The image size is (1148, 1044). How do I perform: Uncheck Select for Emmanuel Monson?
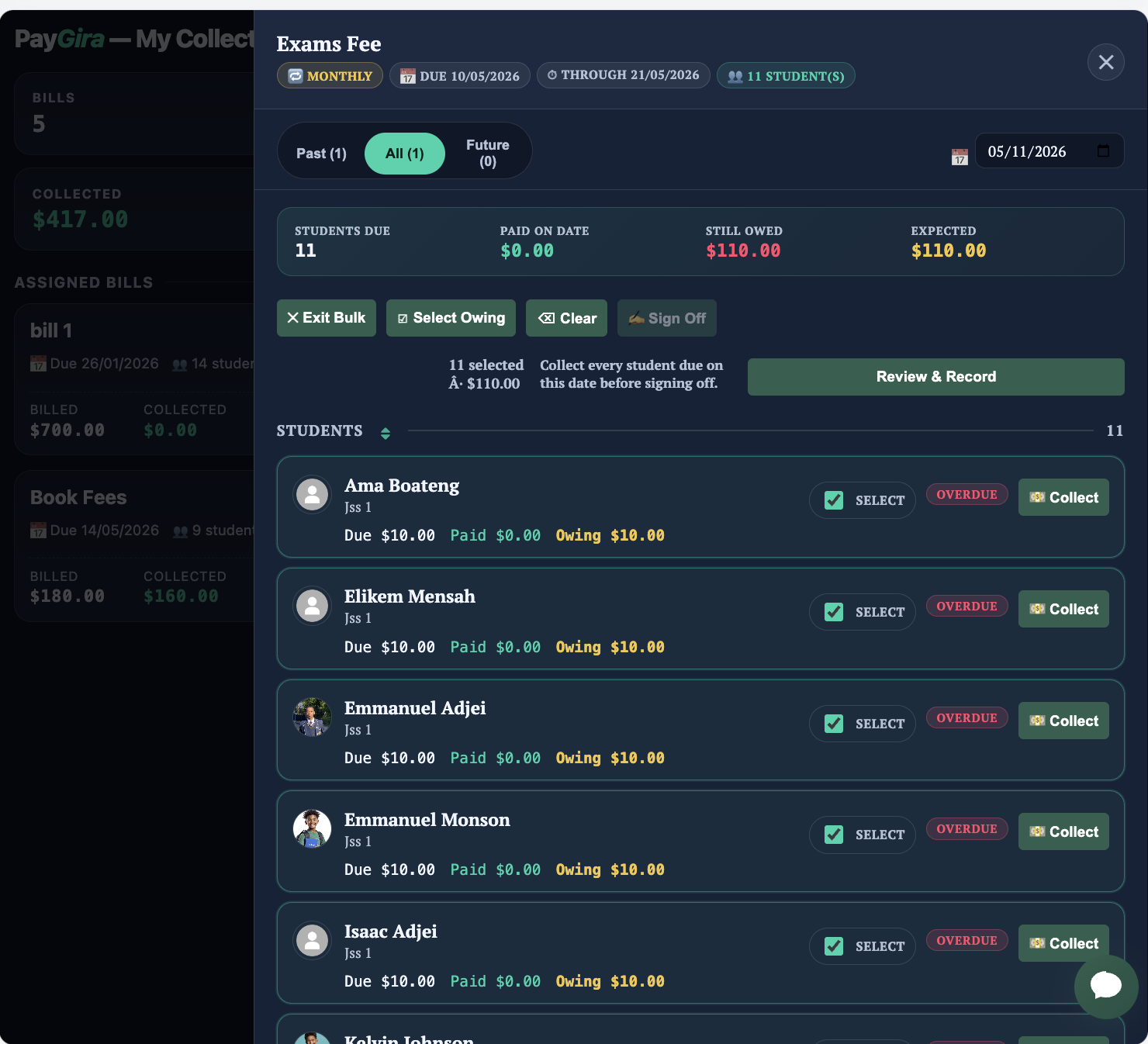pyautogui.click(x=834, y=835)
